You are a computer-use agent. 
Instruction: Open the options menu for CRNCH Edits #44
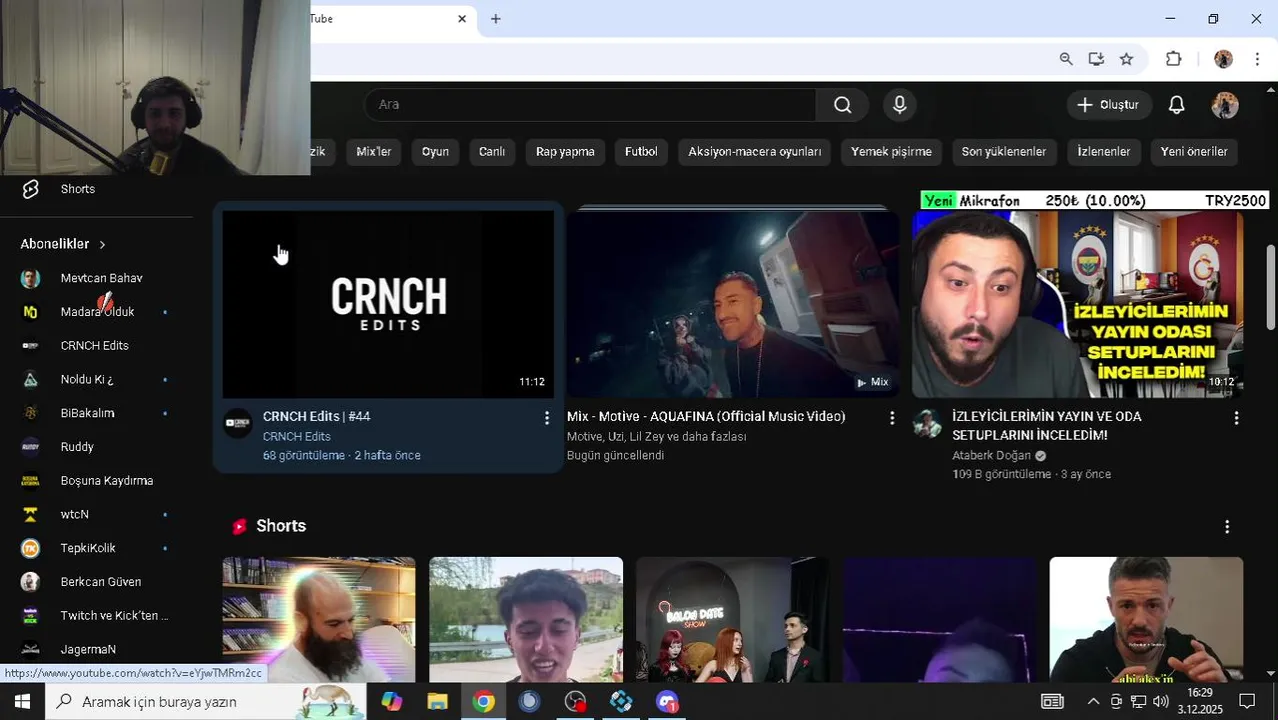[x=546, y=418]
